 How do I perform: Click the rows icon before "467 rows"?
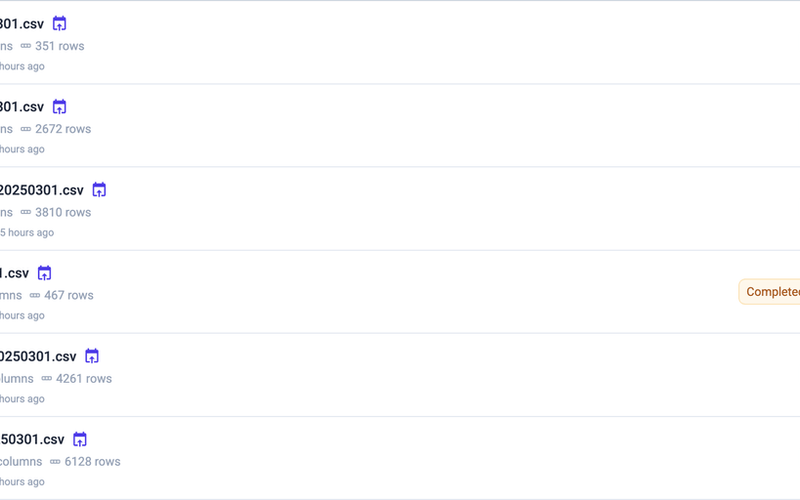(x=35, y=295)
